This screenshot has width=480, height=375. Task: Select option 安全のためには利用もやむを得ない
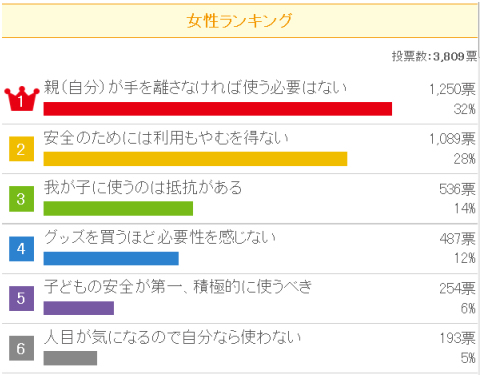166,138
